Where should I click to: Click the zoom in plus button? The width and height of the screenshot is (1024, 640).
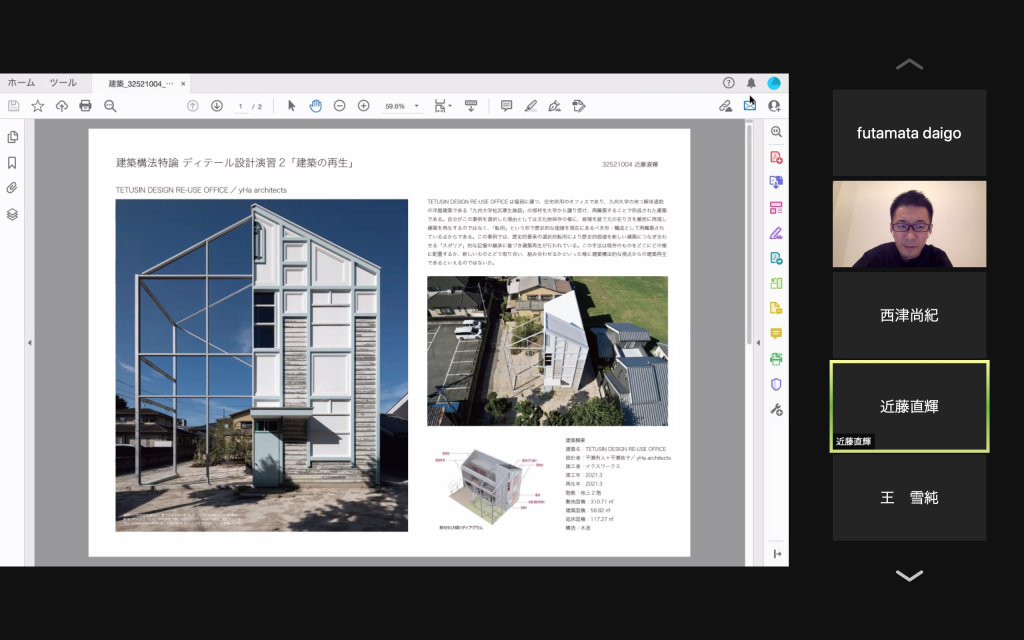click(x=363, y=106)
